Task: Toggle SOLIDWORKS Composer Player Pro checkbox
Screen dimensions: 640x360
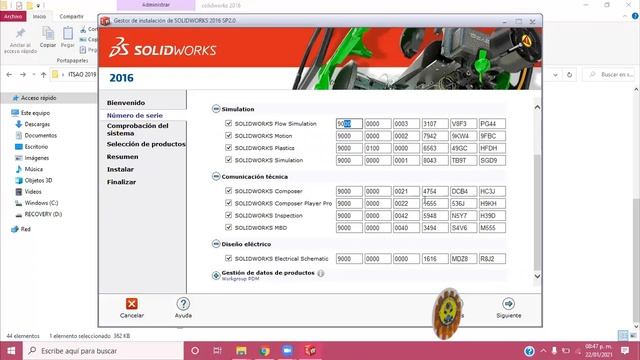Action: pyautogui.click(x=229, y=203)
